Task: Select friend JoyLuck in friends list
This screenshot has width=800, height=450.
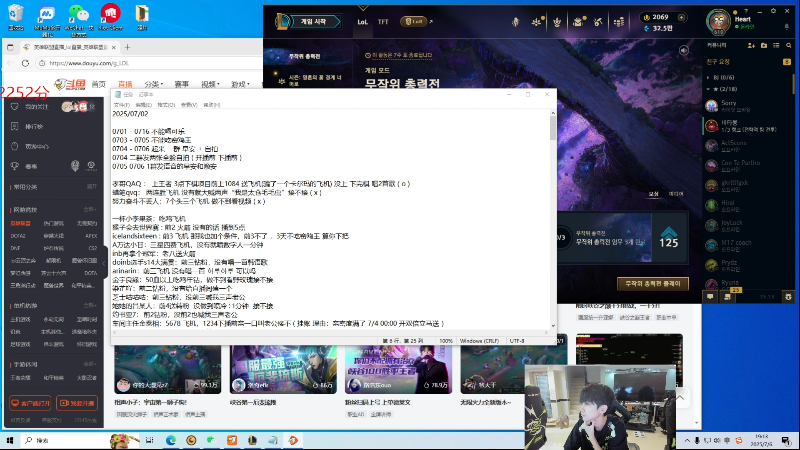Action: coord(747,226)
